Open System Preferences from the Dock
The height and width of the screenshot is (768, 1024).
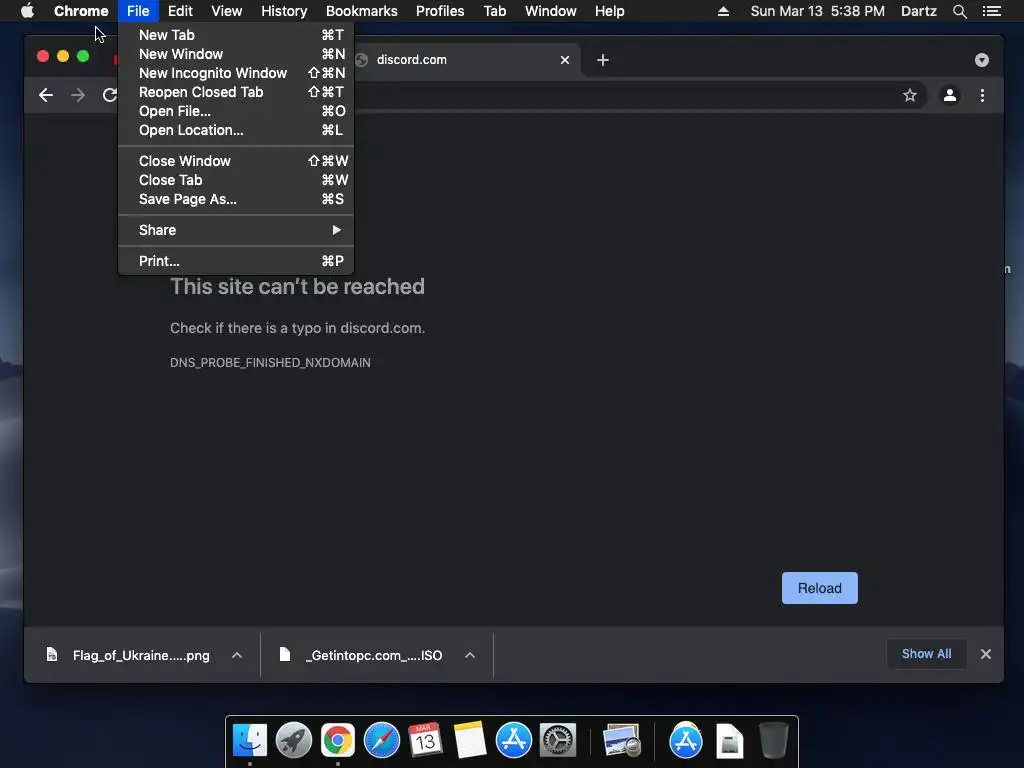(x=557, y=741)
